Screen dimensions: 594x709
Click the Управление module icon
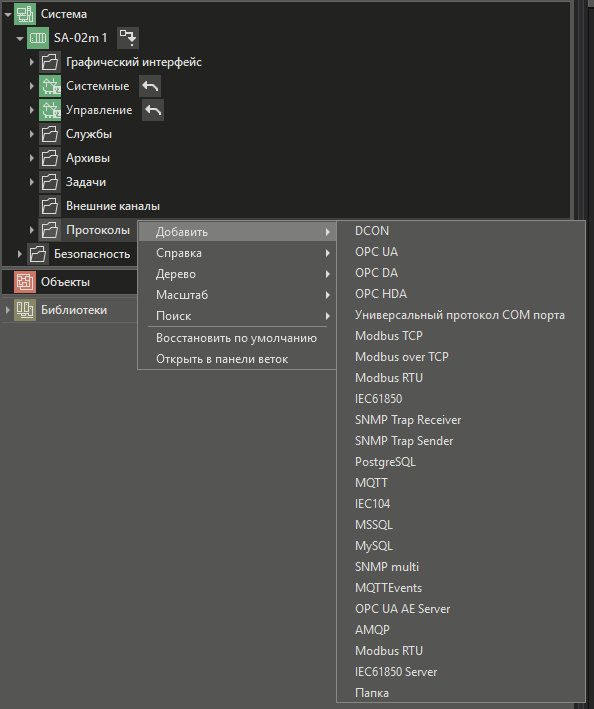pos(50,110)
